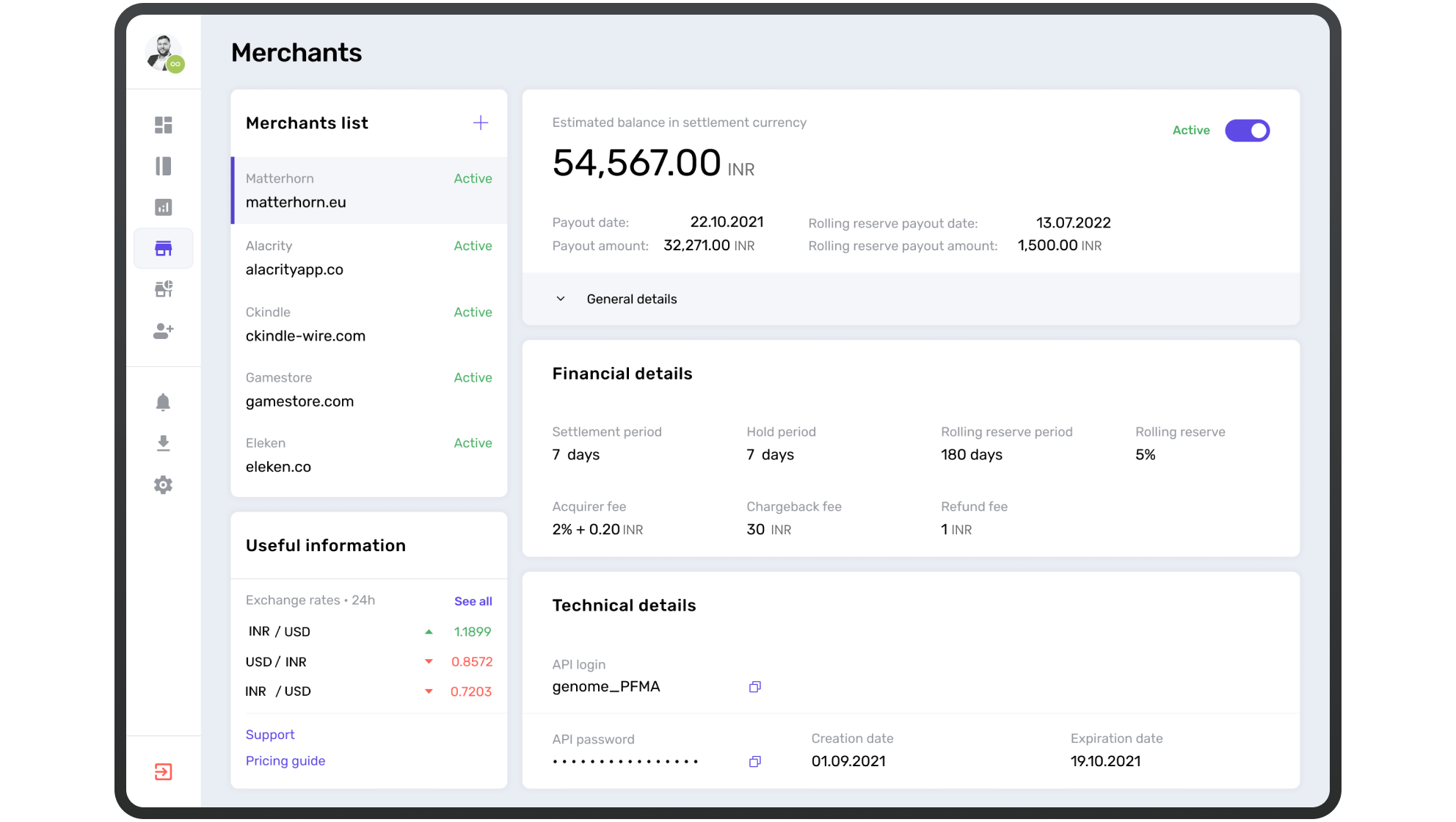Copy the API login value

(x=754, y=687)
